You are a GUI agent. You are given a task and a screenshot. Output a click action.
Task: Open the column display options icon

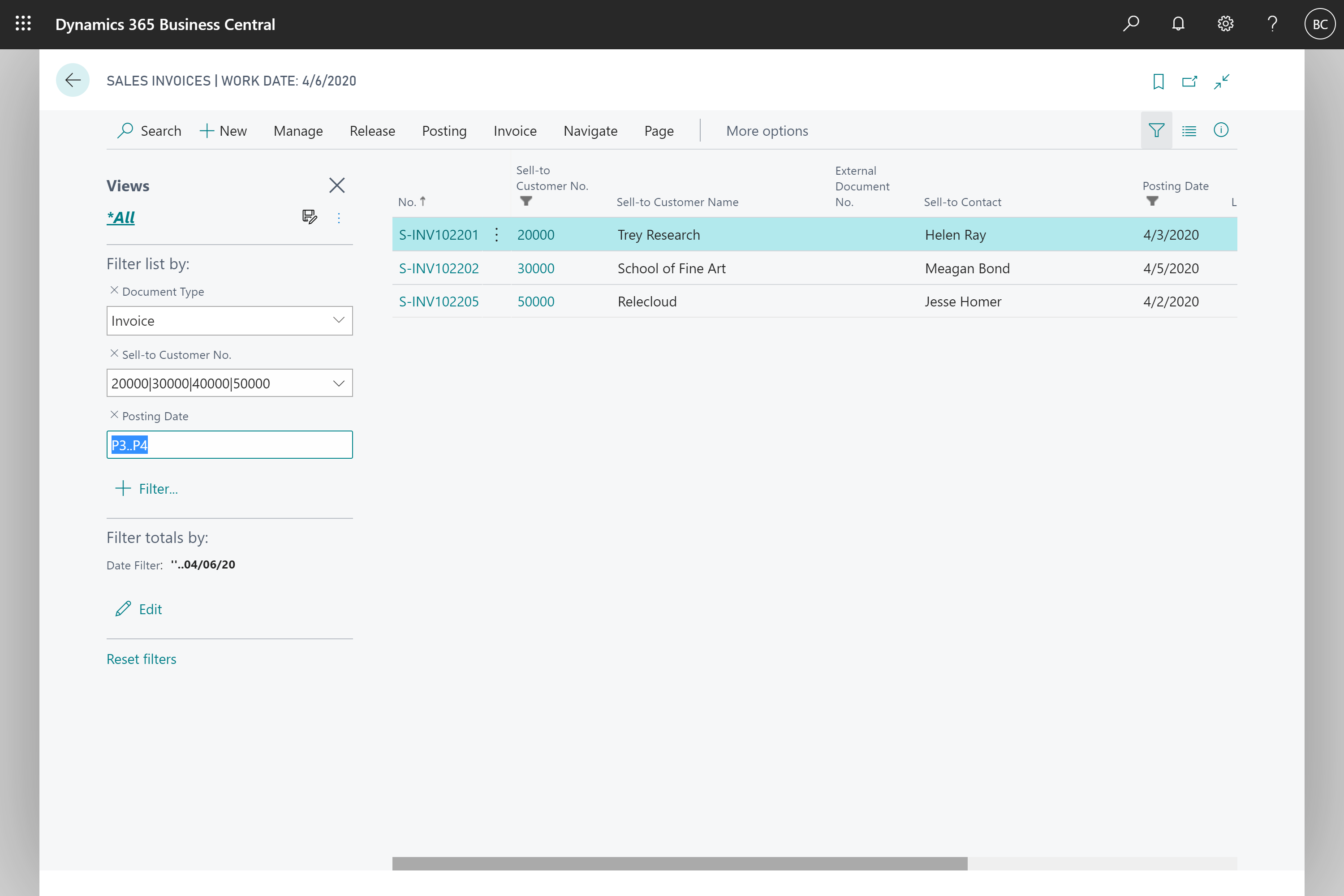pyautogui.click(x=1188, y=129)
